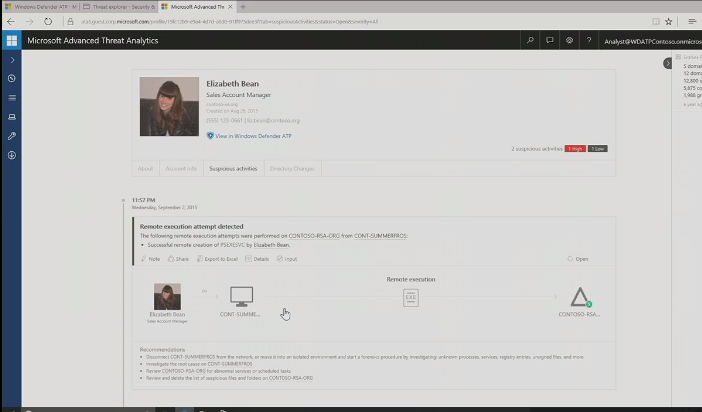
Task: Filter by the red High severity badge
Action: pyautogui.click(x=575, y=148)
